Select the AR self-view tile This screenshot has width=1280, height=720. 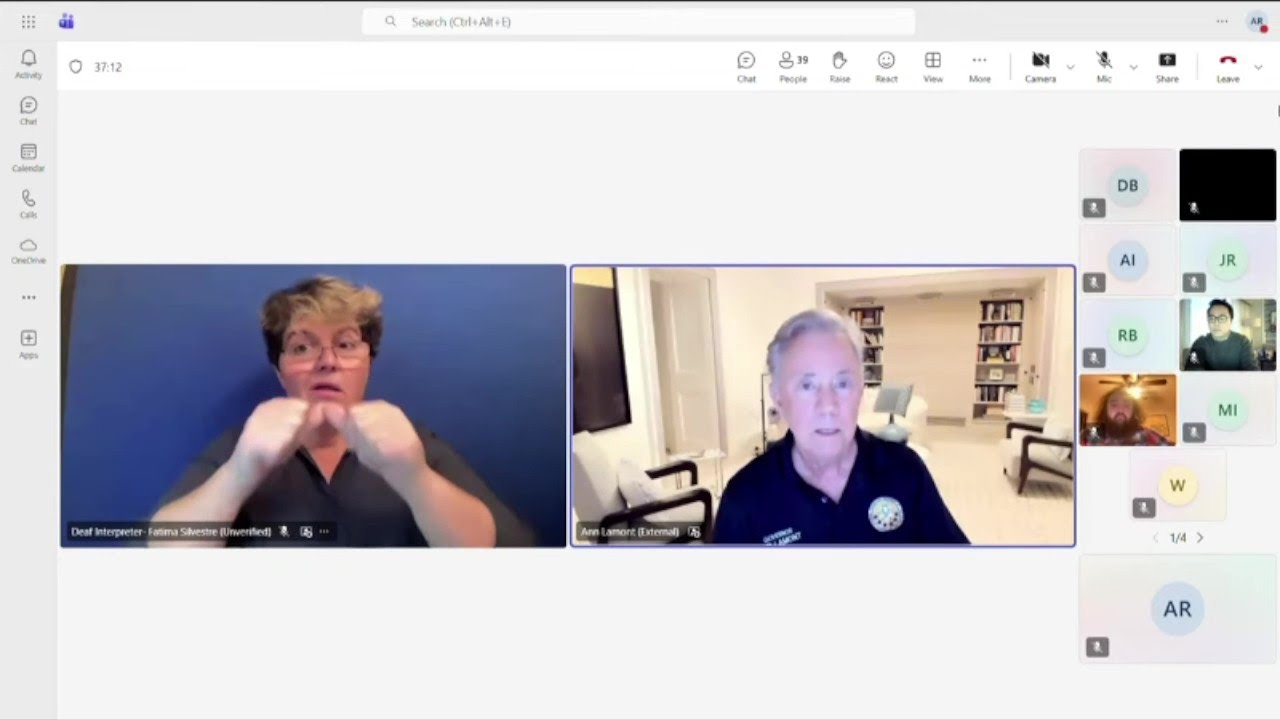point(1178,609)
